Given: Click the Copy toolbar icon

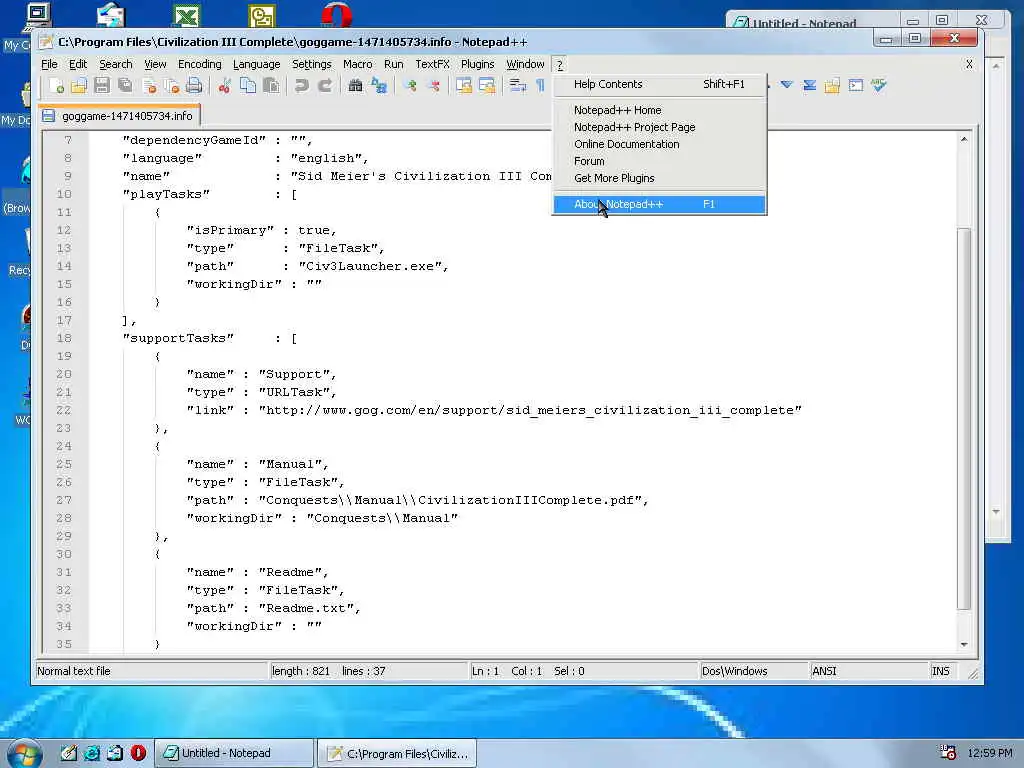Looking at the screenshot, I should 248,86.
